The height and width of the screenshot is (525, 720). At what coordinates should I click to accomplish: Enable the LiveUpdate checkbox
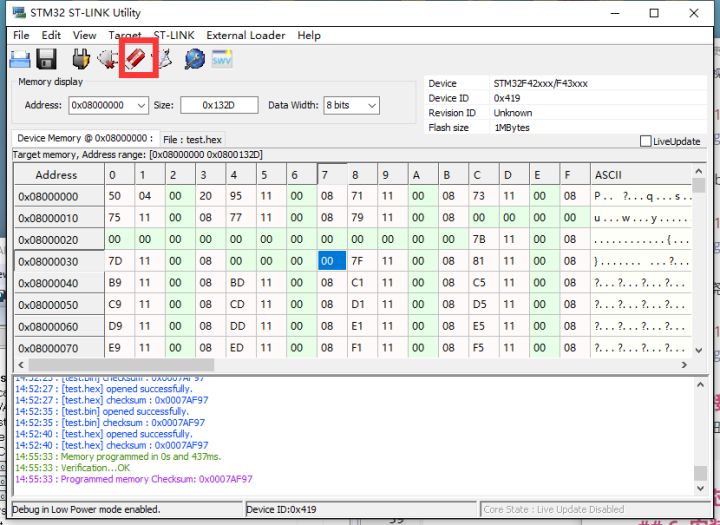pyautogui.click(x=645, y=141)
